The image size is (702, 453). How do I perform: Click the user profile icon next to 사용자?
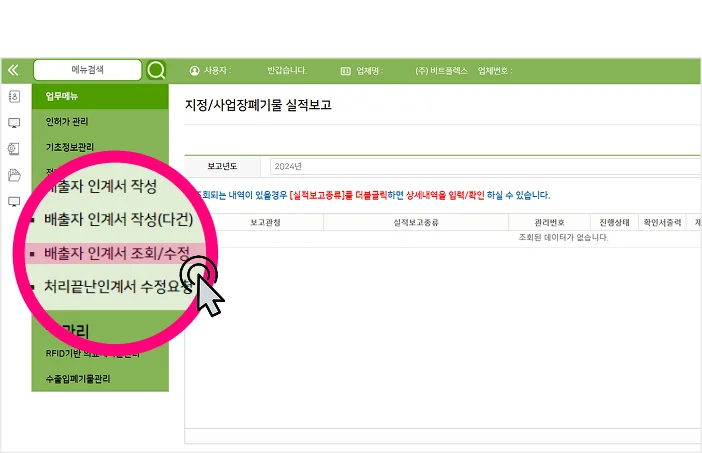tap(195, 71)
